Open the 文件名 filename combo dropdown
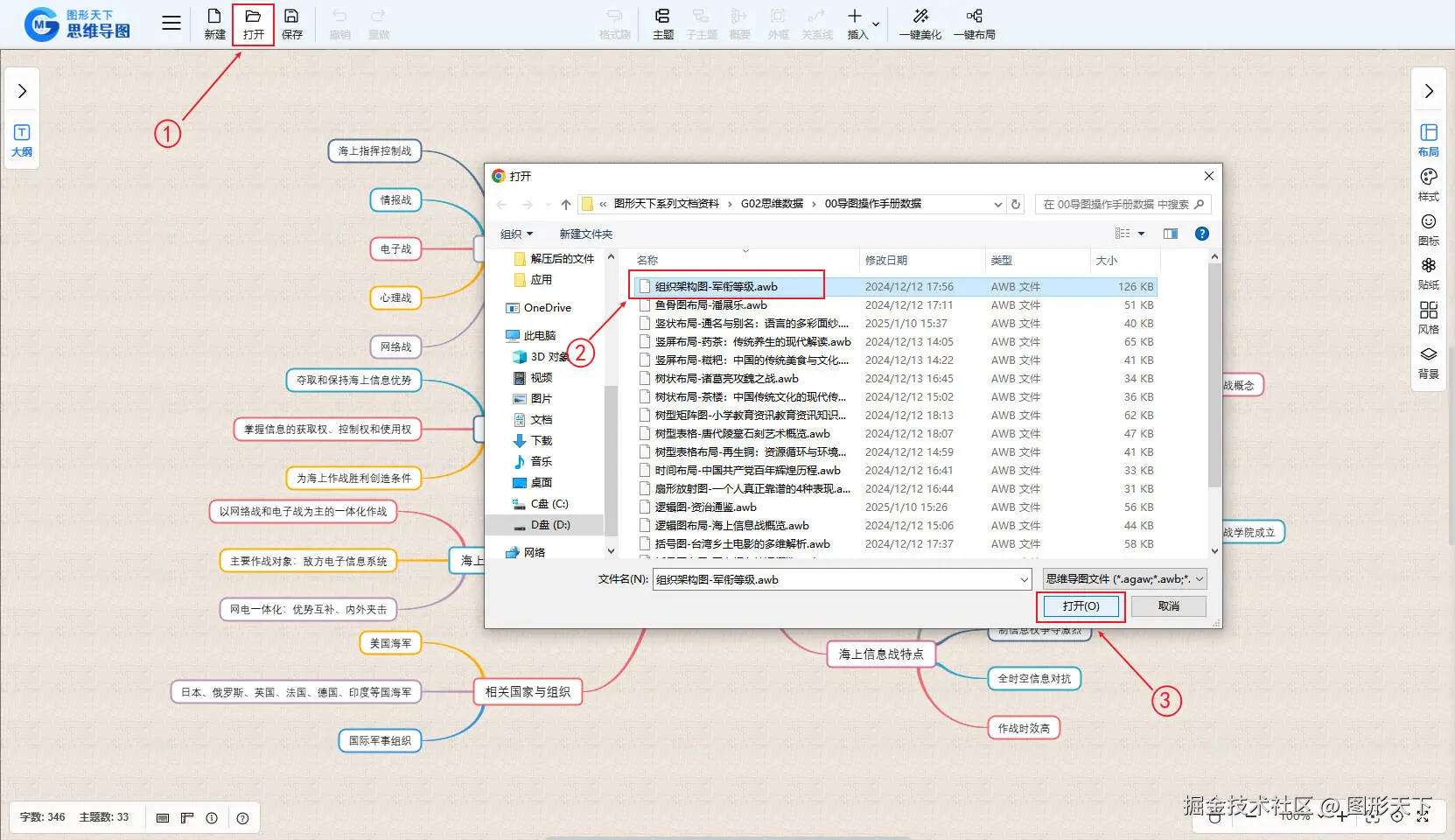Image resolution: width=1455 pixels, height=840 pixels. tap(1025, 579)
